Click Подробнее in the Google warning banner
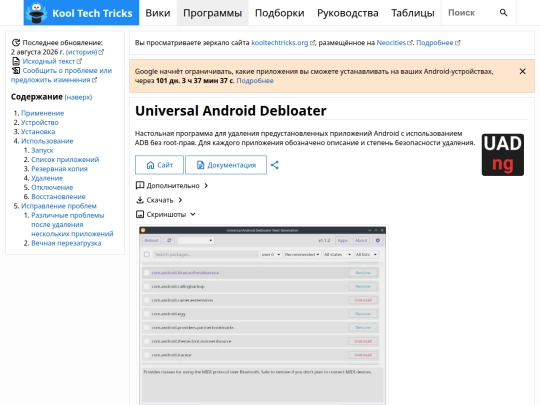 click(x=255, y=81)
